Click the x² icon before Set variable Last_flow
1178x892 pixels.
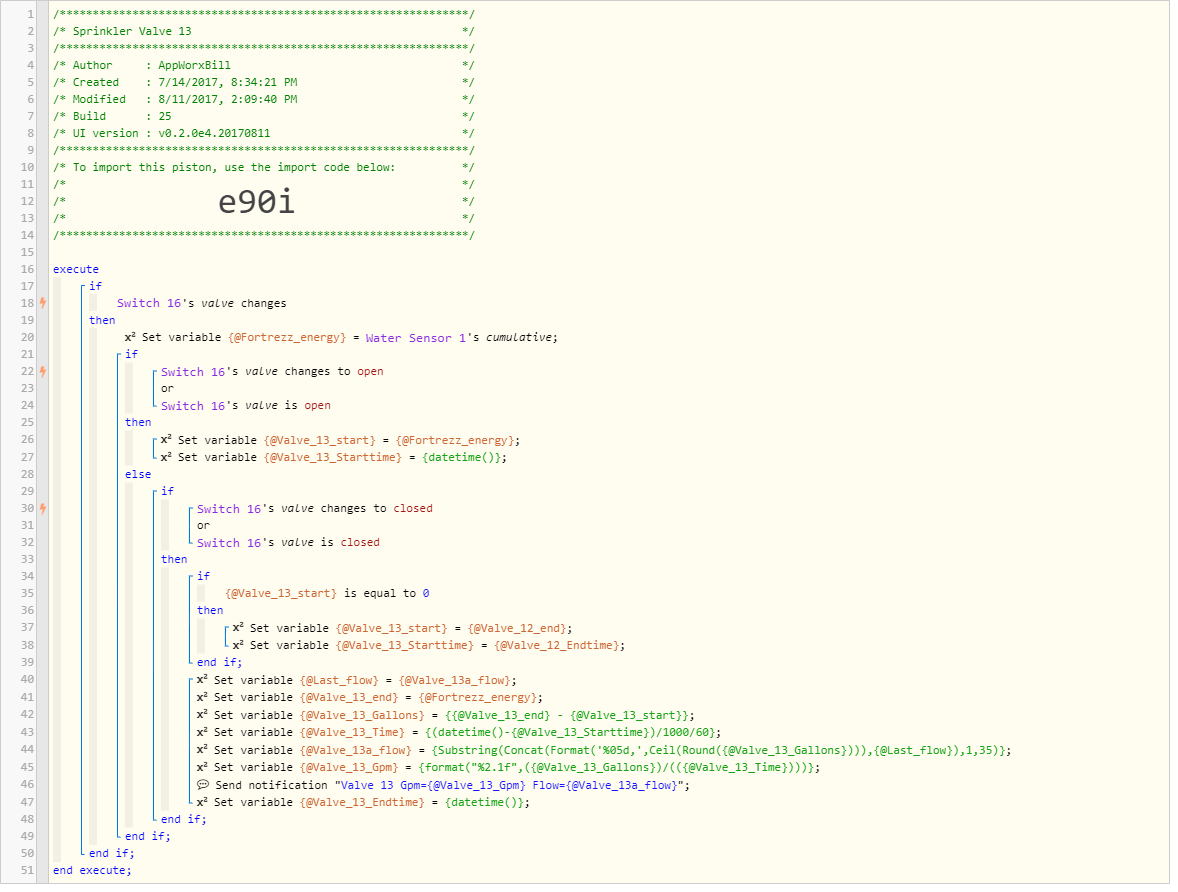202,679
